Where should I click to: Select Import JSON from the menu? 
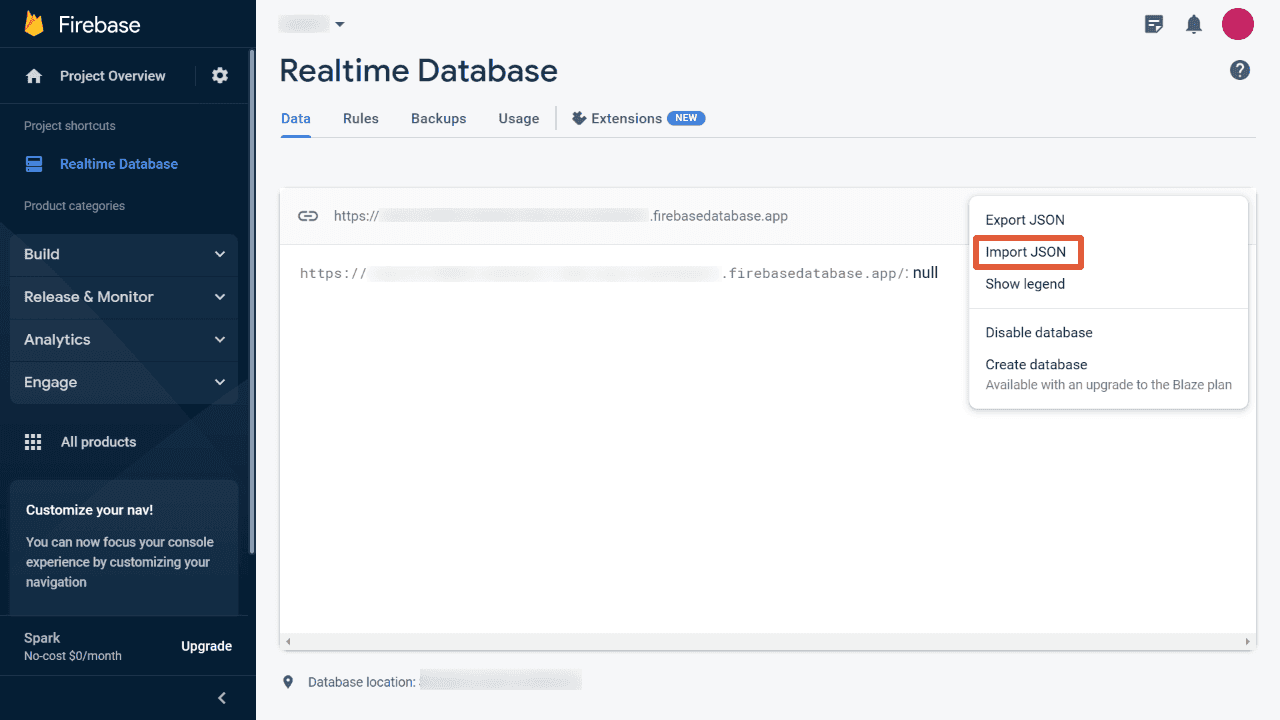point(1027,252)
